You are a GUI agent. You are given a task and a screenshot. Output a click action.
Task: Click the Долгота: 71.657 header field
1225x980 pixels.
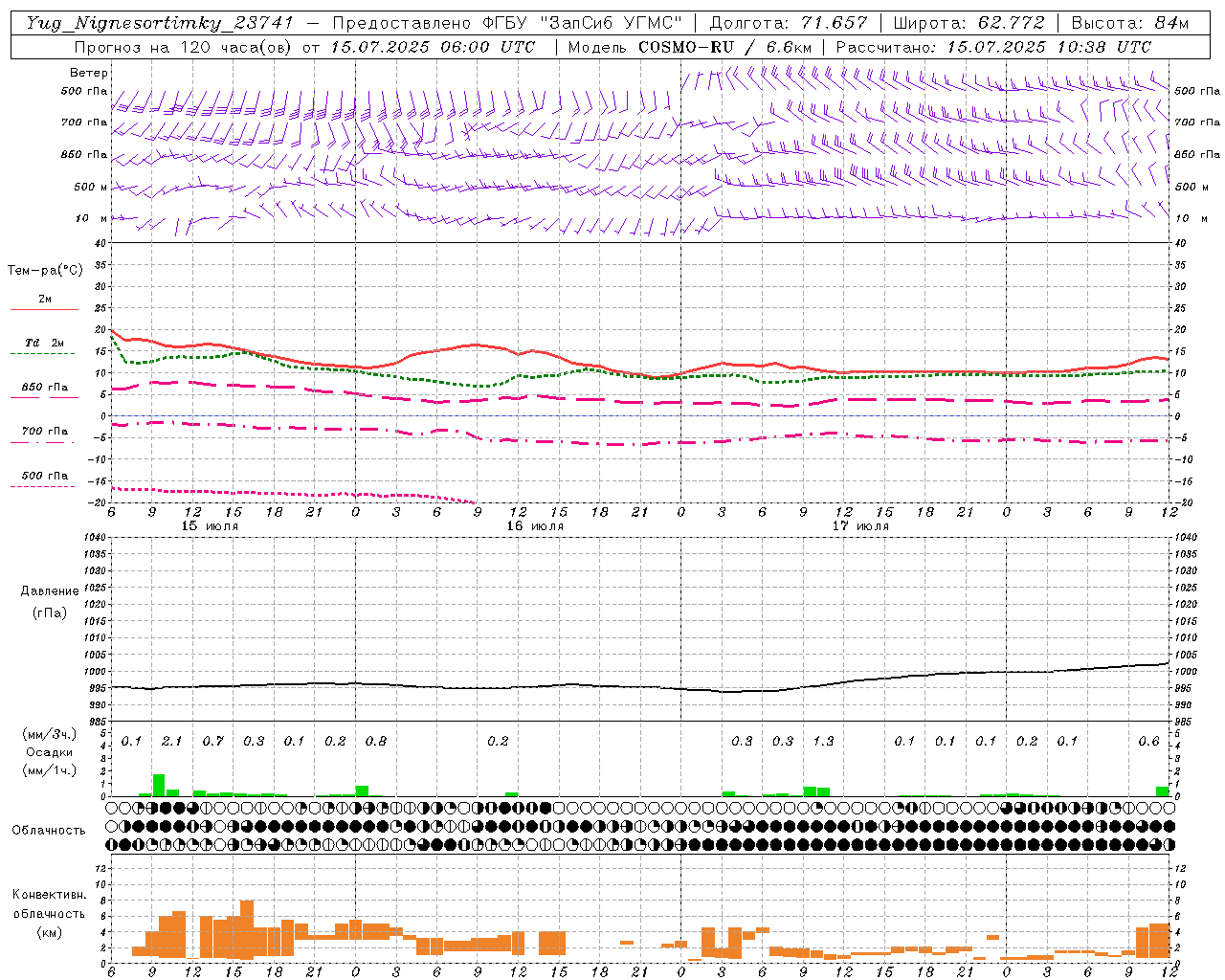(x=789, y=23)
